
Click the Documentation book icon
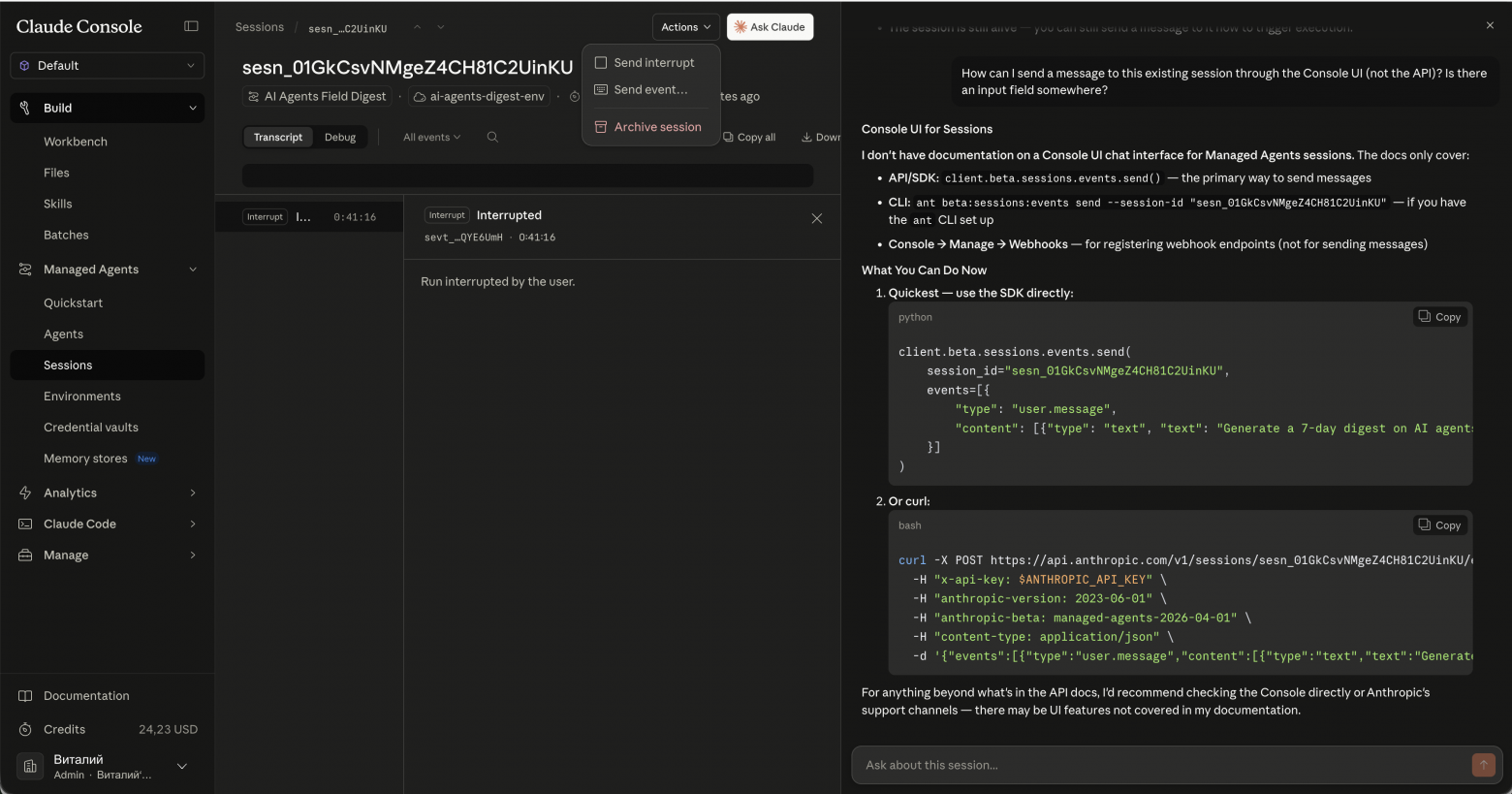click(25, 695)
